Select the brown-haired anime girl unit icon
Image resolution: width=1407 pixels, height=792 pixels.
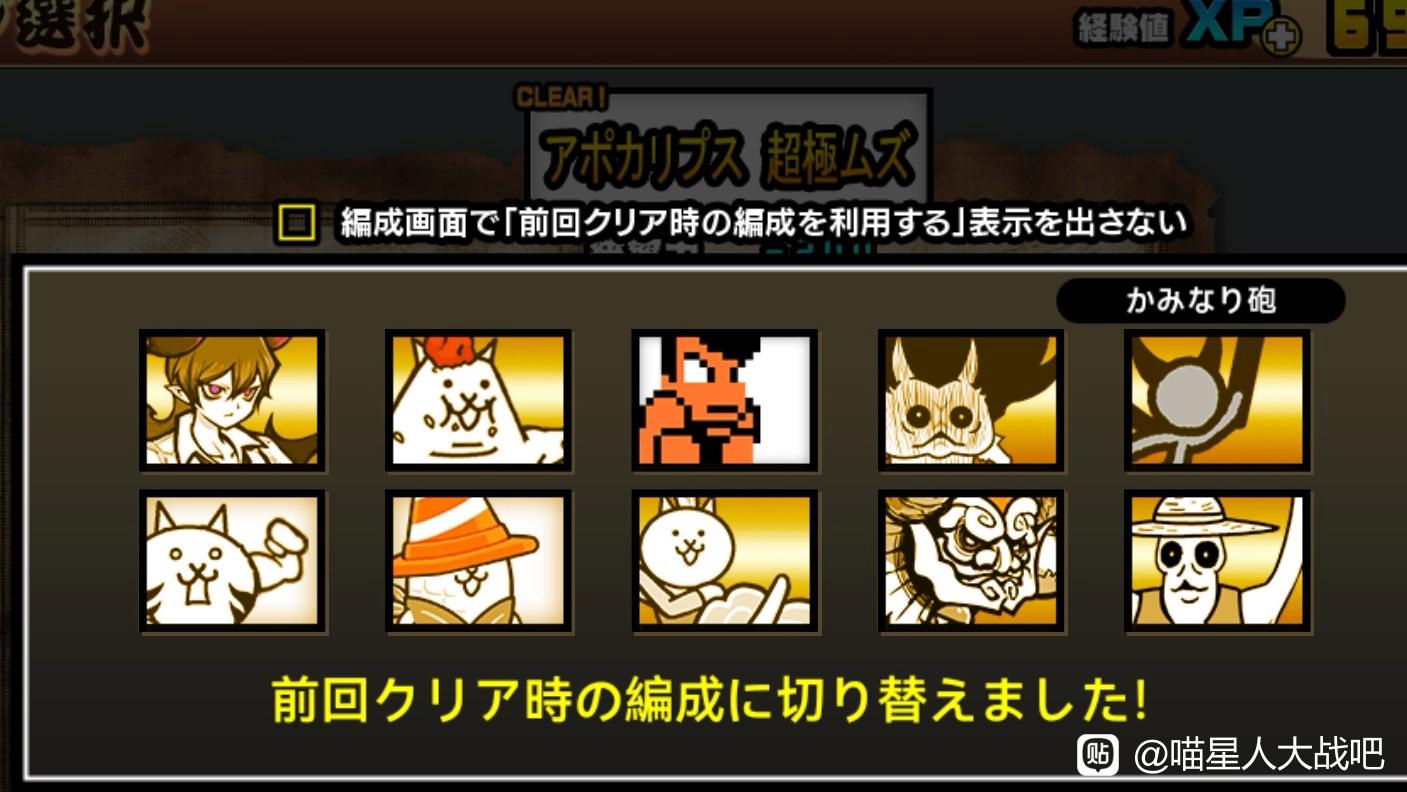pos(232,401)
